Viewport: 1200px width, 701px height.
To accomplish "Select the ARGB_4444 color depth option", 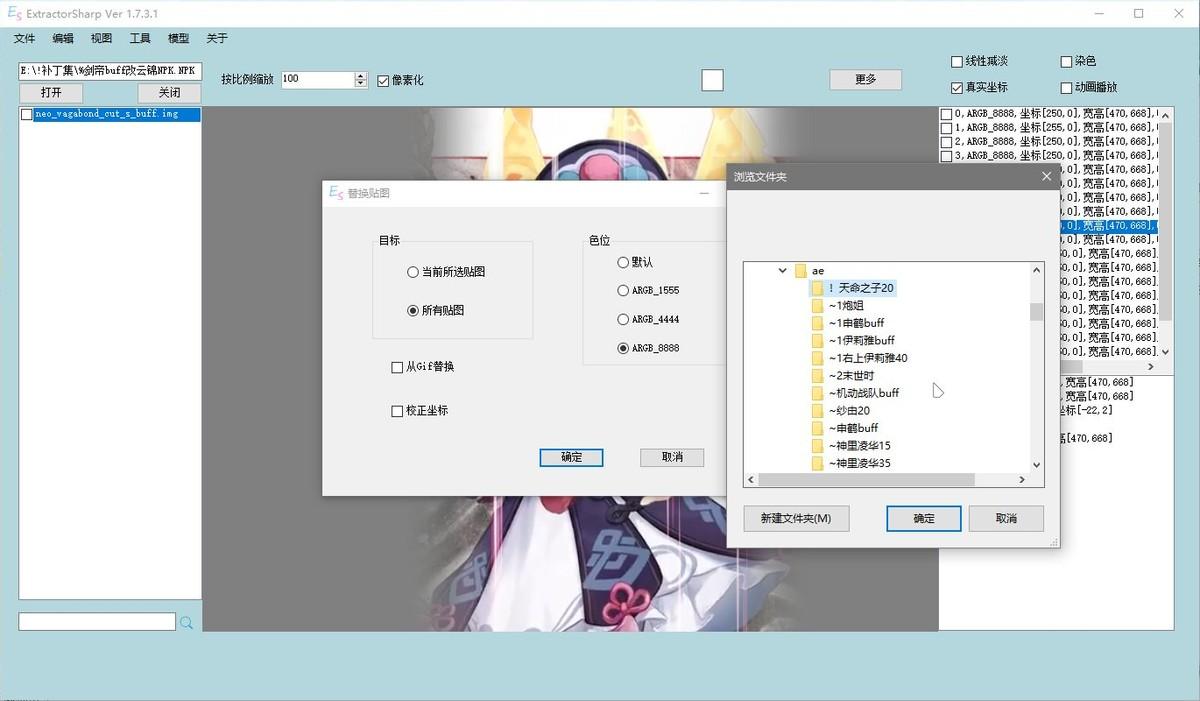I will click(623, 320).
